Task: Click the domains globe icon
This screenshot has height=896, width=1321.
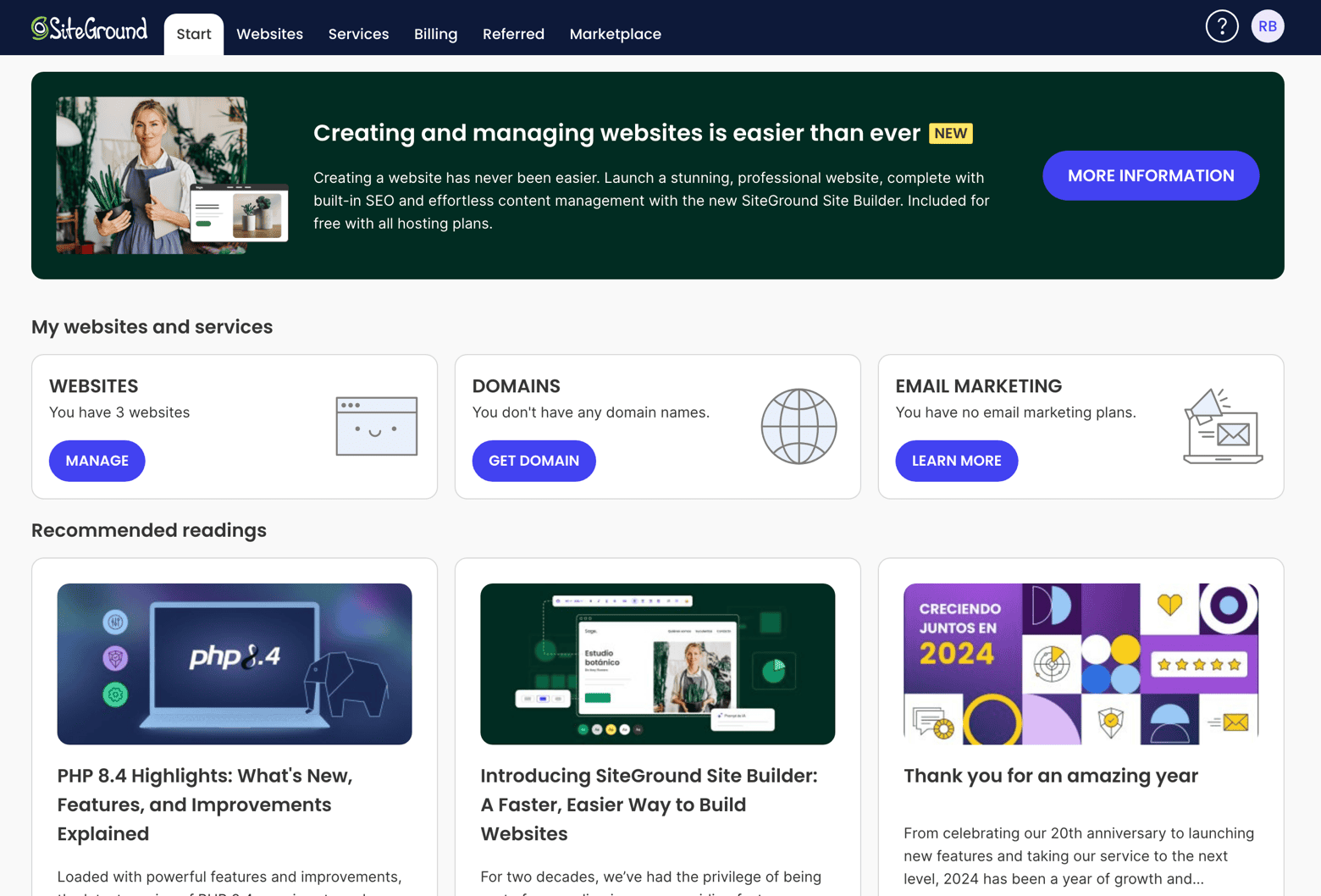Action: 799,426
